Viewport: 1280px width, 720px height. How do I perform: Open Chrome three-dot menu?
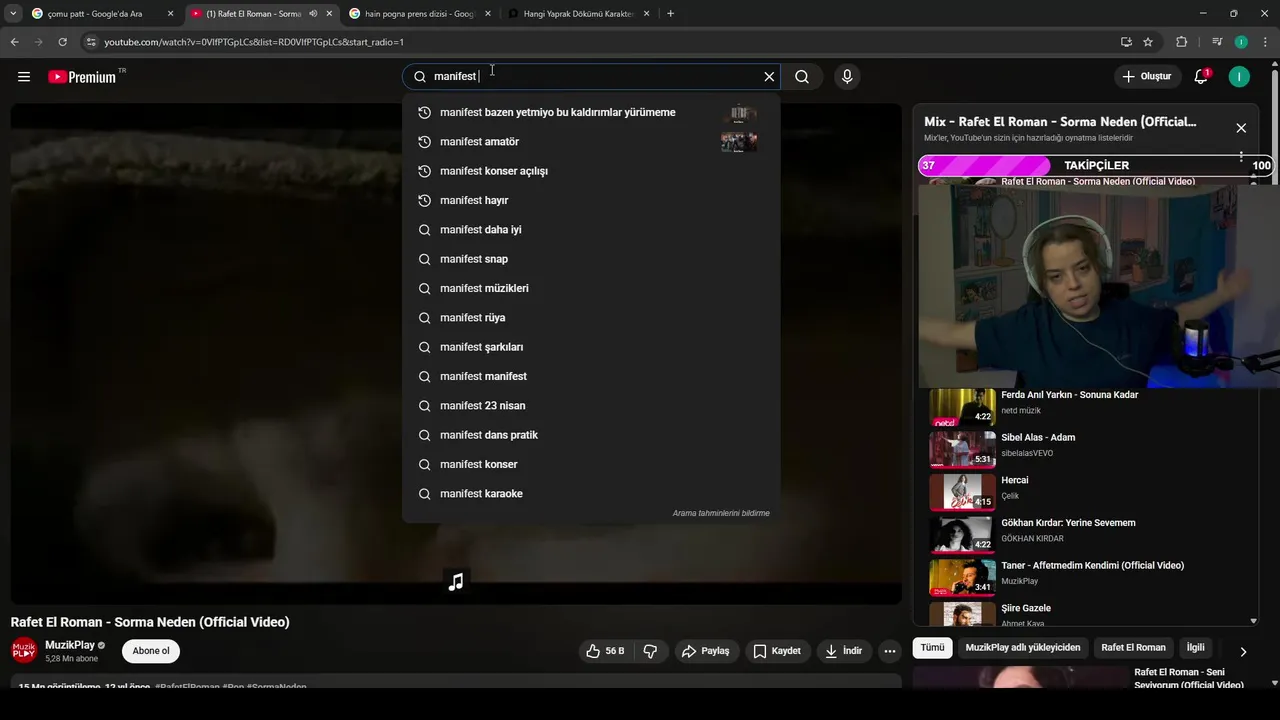click(x=1265, y=42)
